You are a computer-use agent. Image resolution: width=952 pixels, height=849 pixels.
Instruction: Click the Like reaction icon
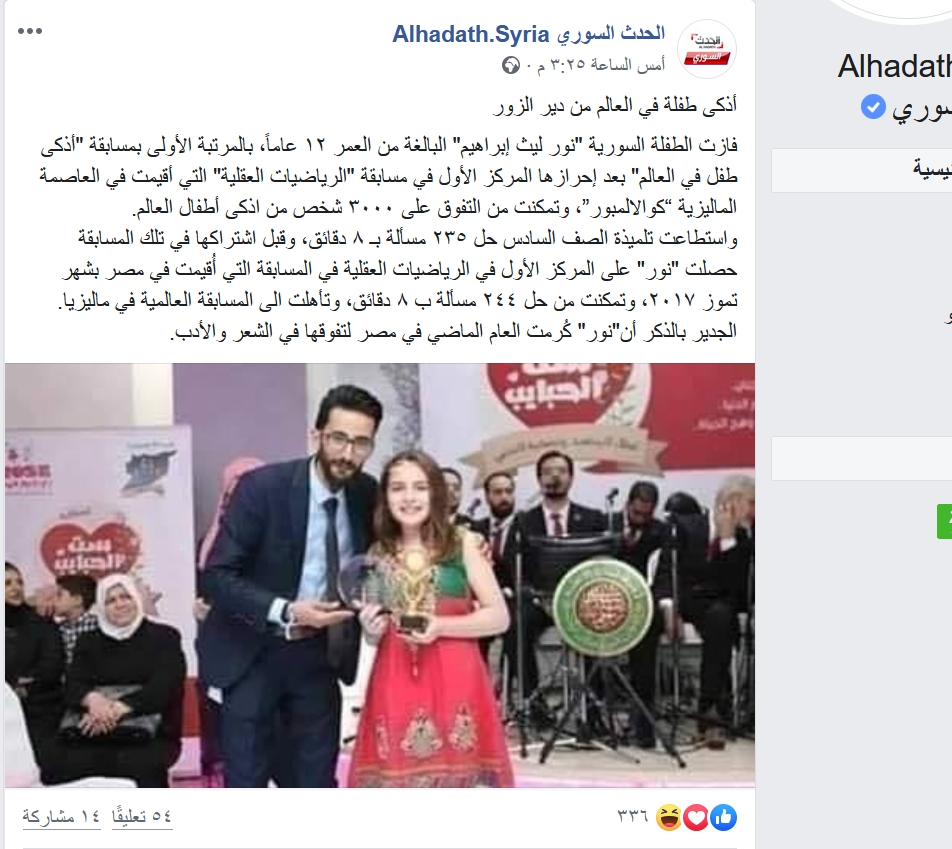[x=723, y=817]
